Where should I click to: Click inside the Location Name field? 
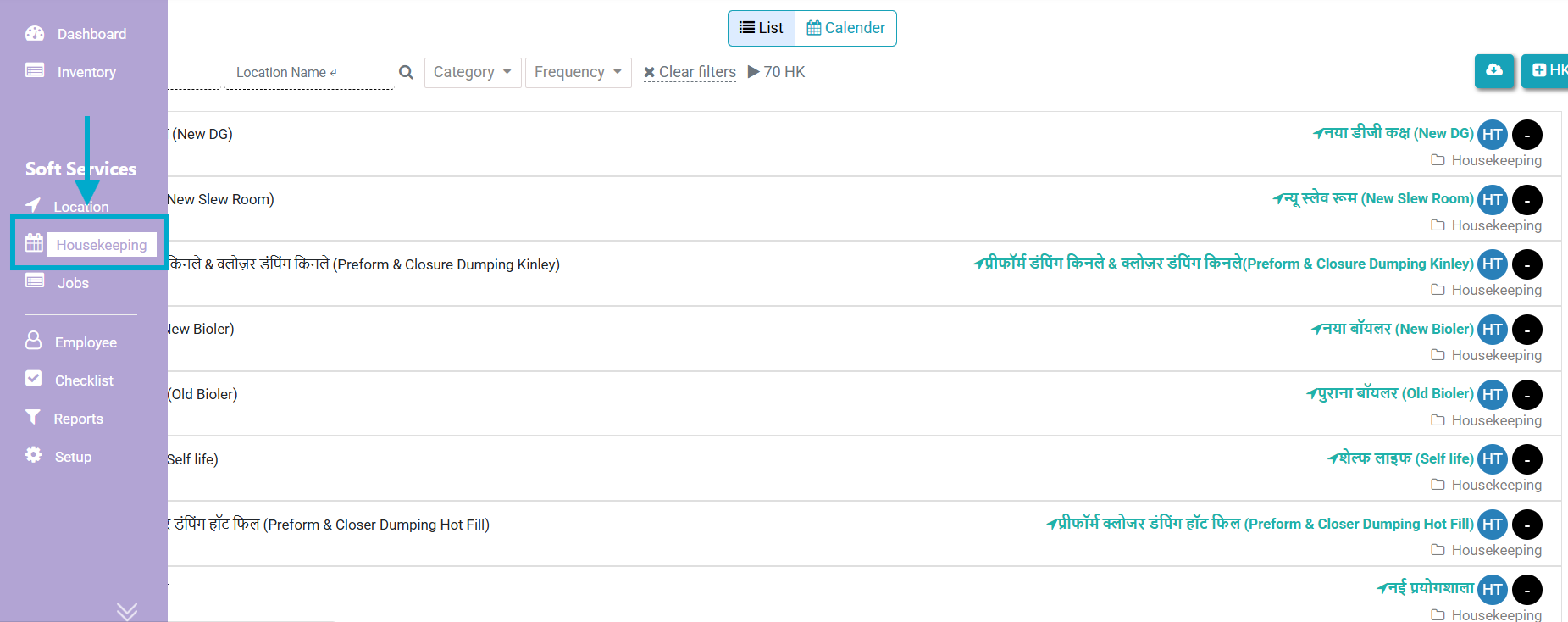(308, 73)
